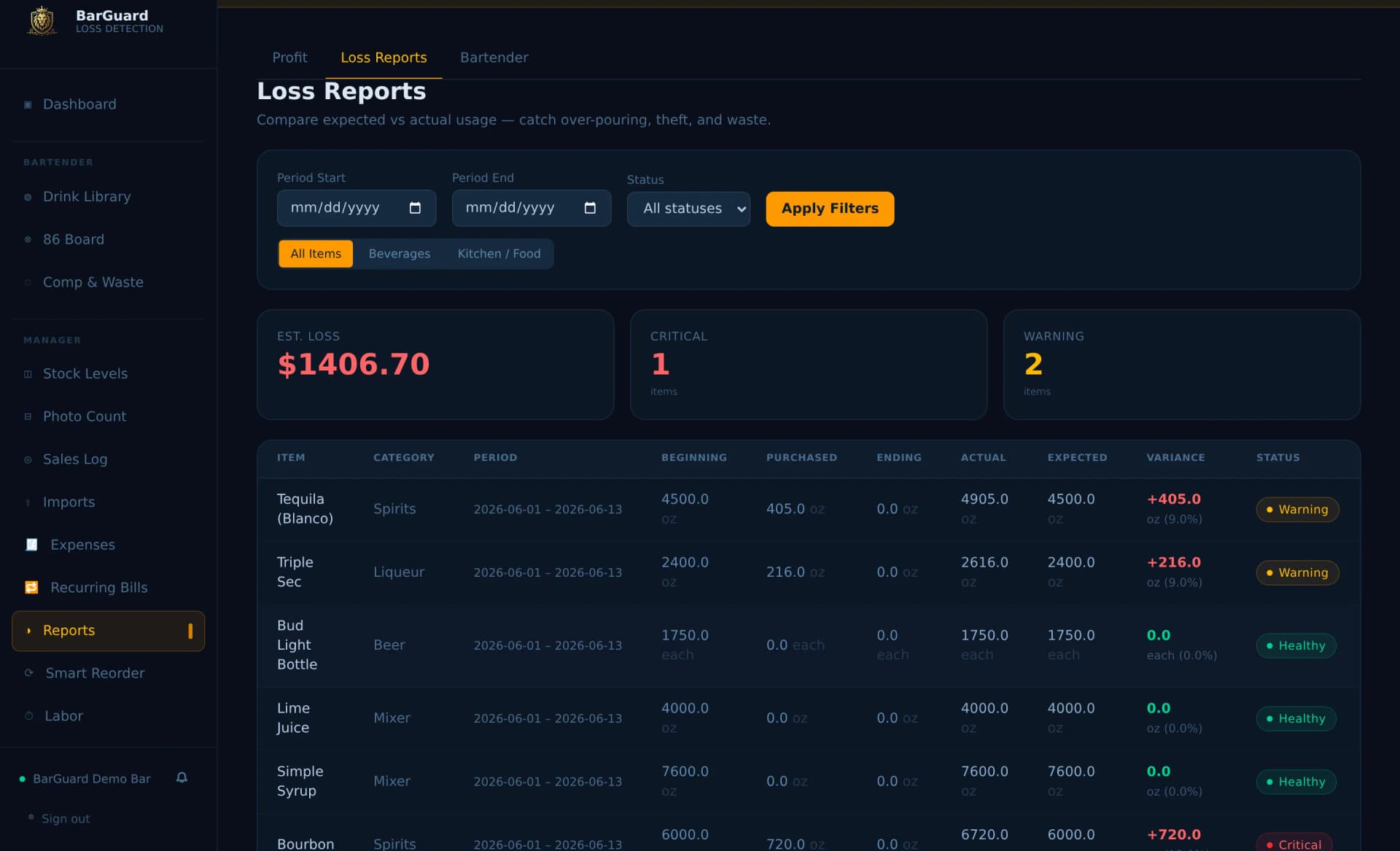This screenshot has width=1400, height=851.
Task: Click the +720.0 variance value
Action: pos(1173,835)
